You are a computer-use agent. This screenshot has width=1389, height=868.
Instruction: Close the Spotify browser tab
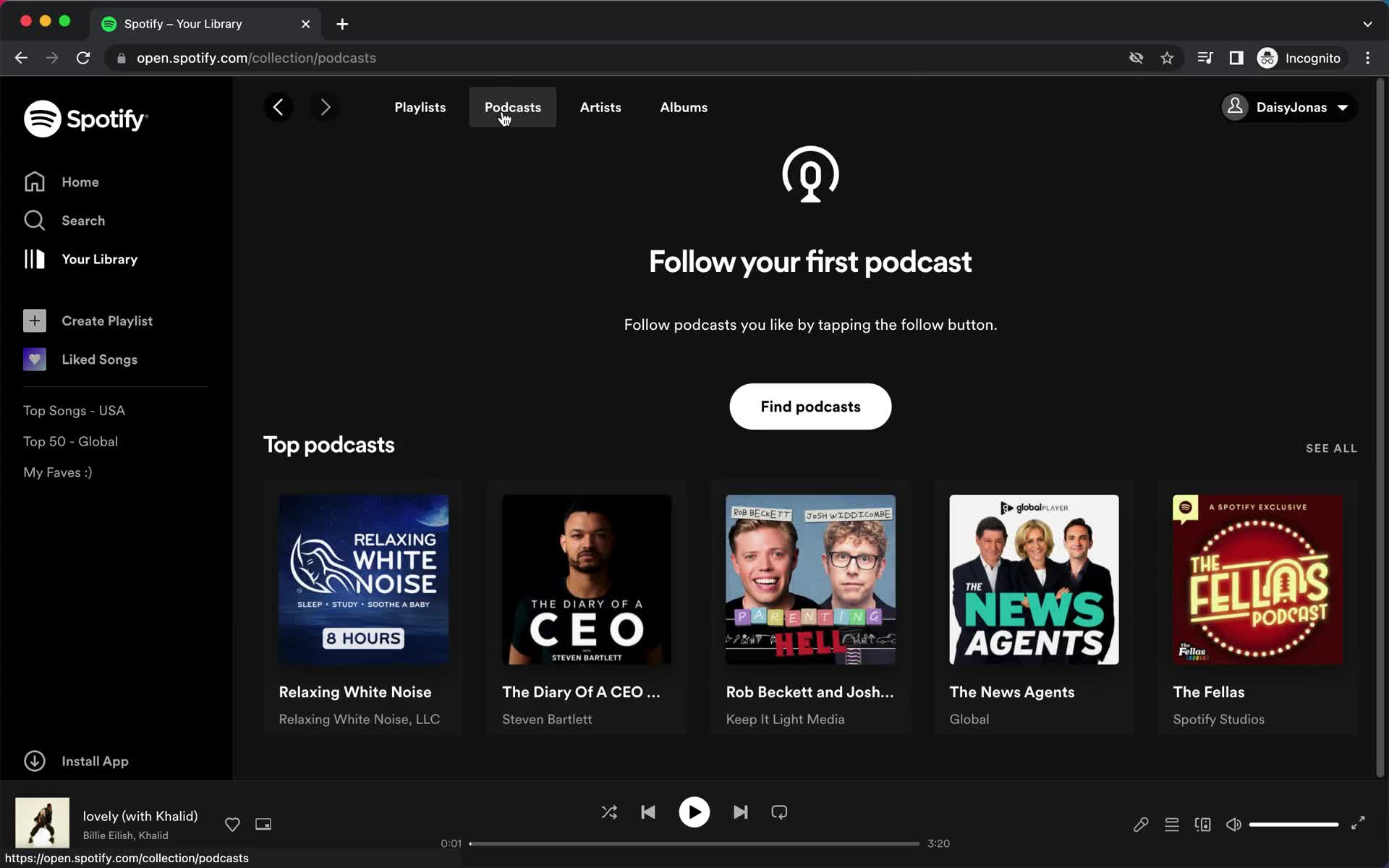point(305,24)
